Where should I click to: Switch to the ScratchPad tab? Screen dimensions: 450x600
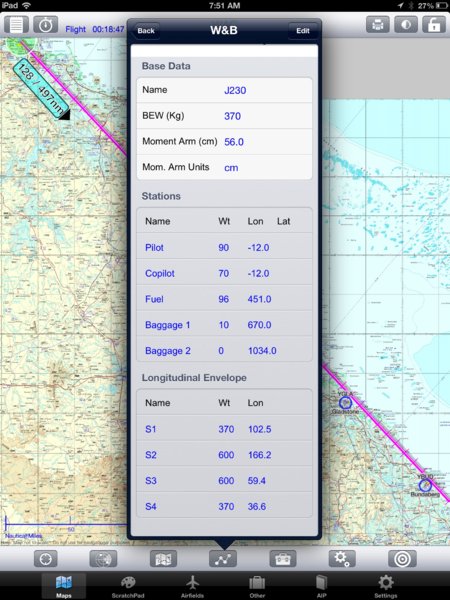click(x=128, y=586)
